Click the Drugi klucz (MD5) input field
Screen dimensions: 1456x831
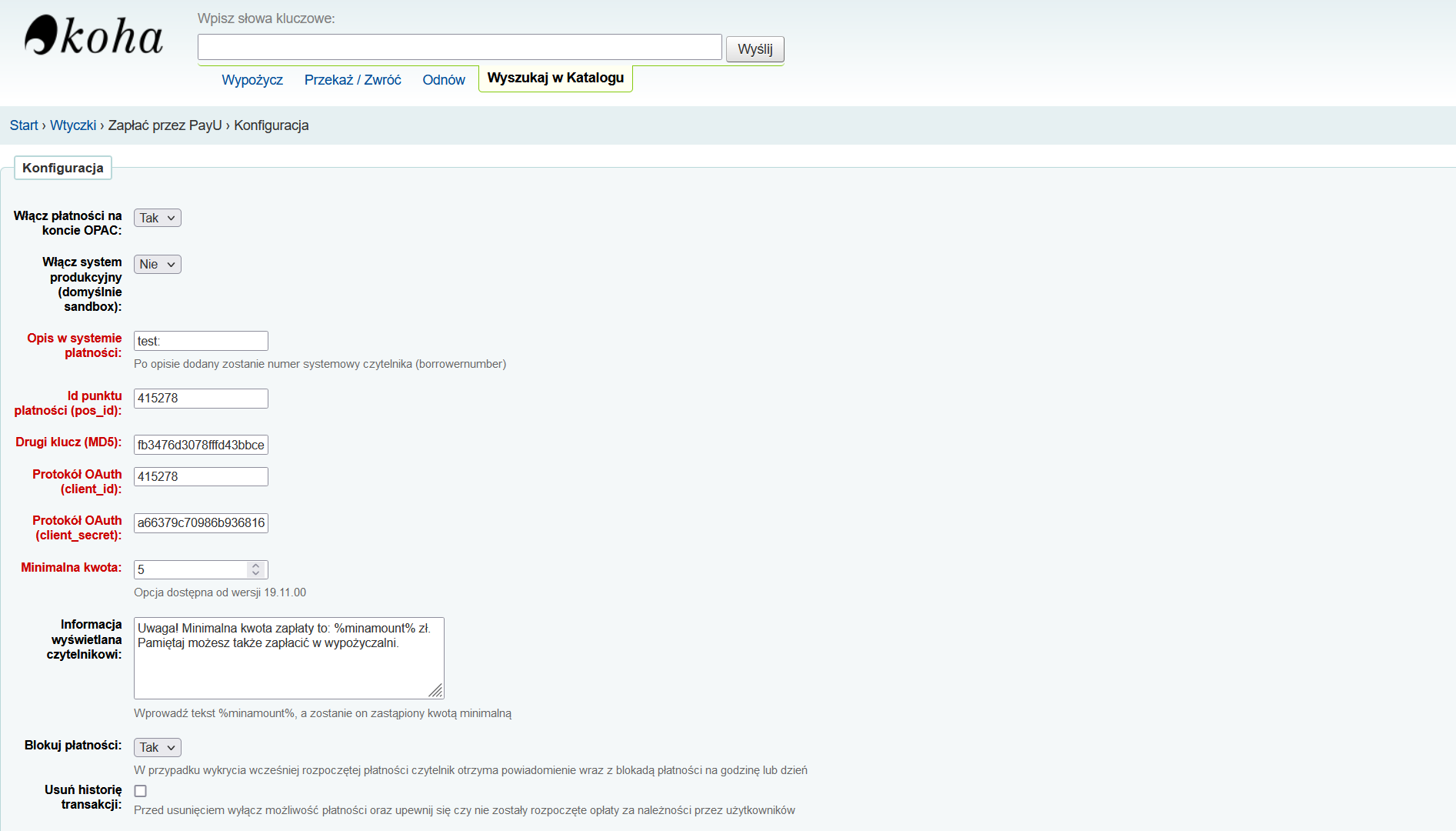[201, 445]
